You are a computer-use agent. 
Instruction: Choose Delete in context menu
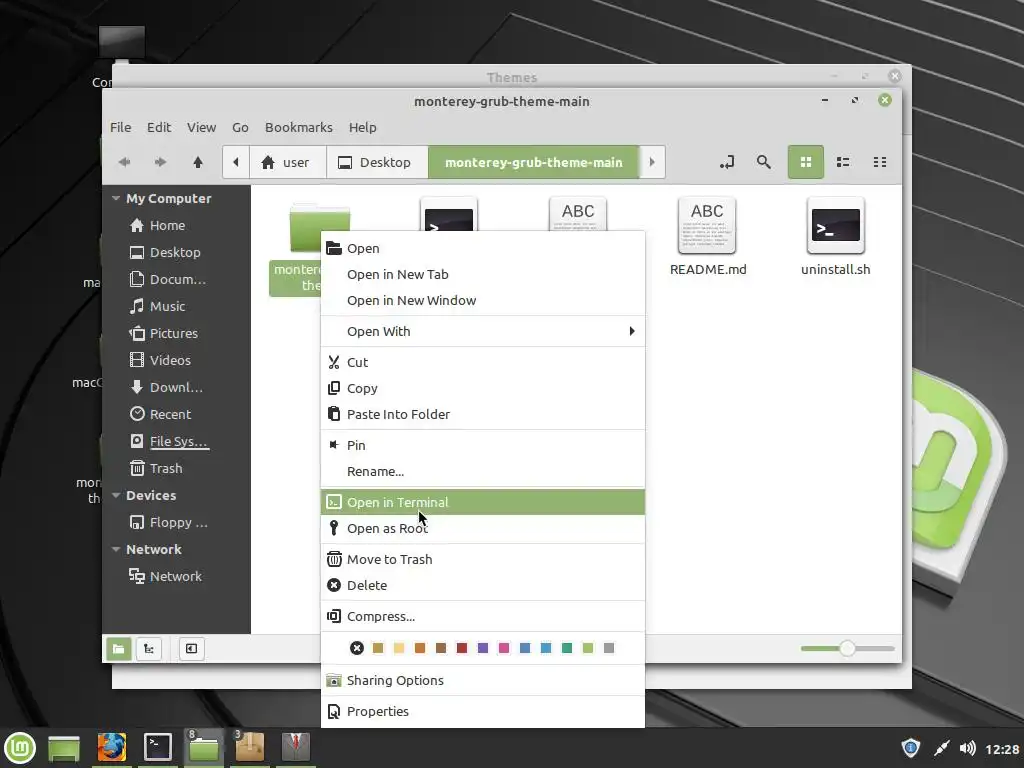point(483,585)
